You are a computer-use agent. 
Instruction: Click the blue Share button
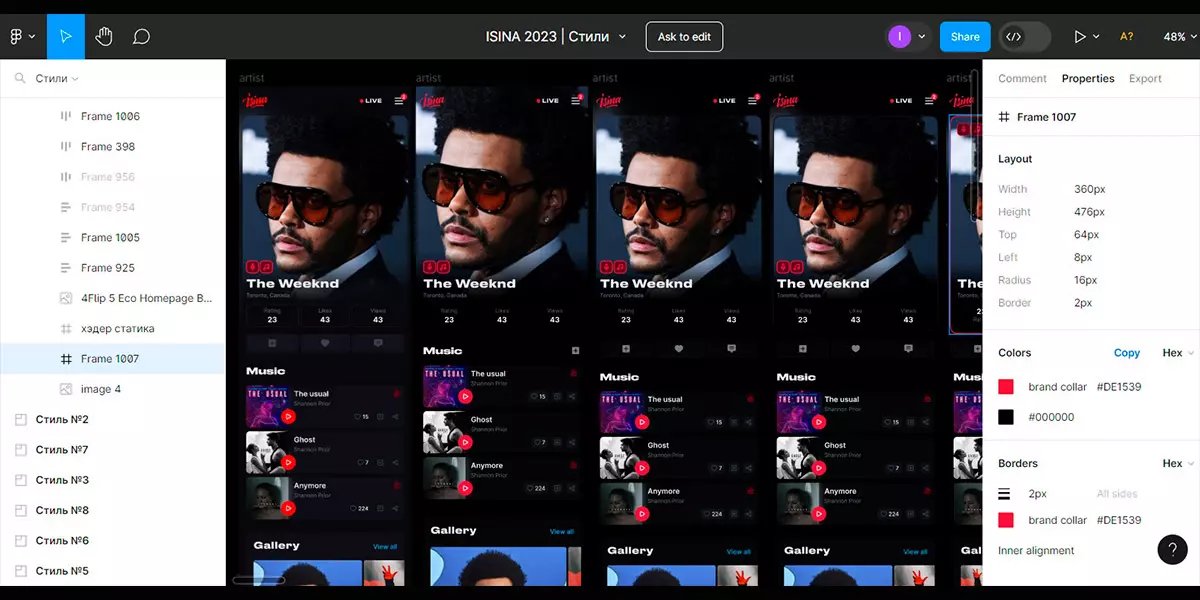[x=965, y=37]
